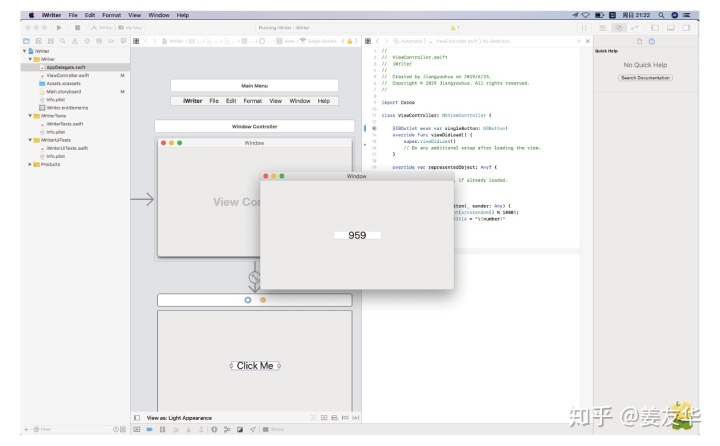Open the Report navigator speech bubble icon
Image resolution: width=720 pixels, height=446 pixels.
(123, 41)
